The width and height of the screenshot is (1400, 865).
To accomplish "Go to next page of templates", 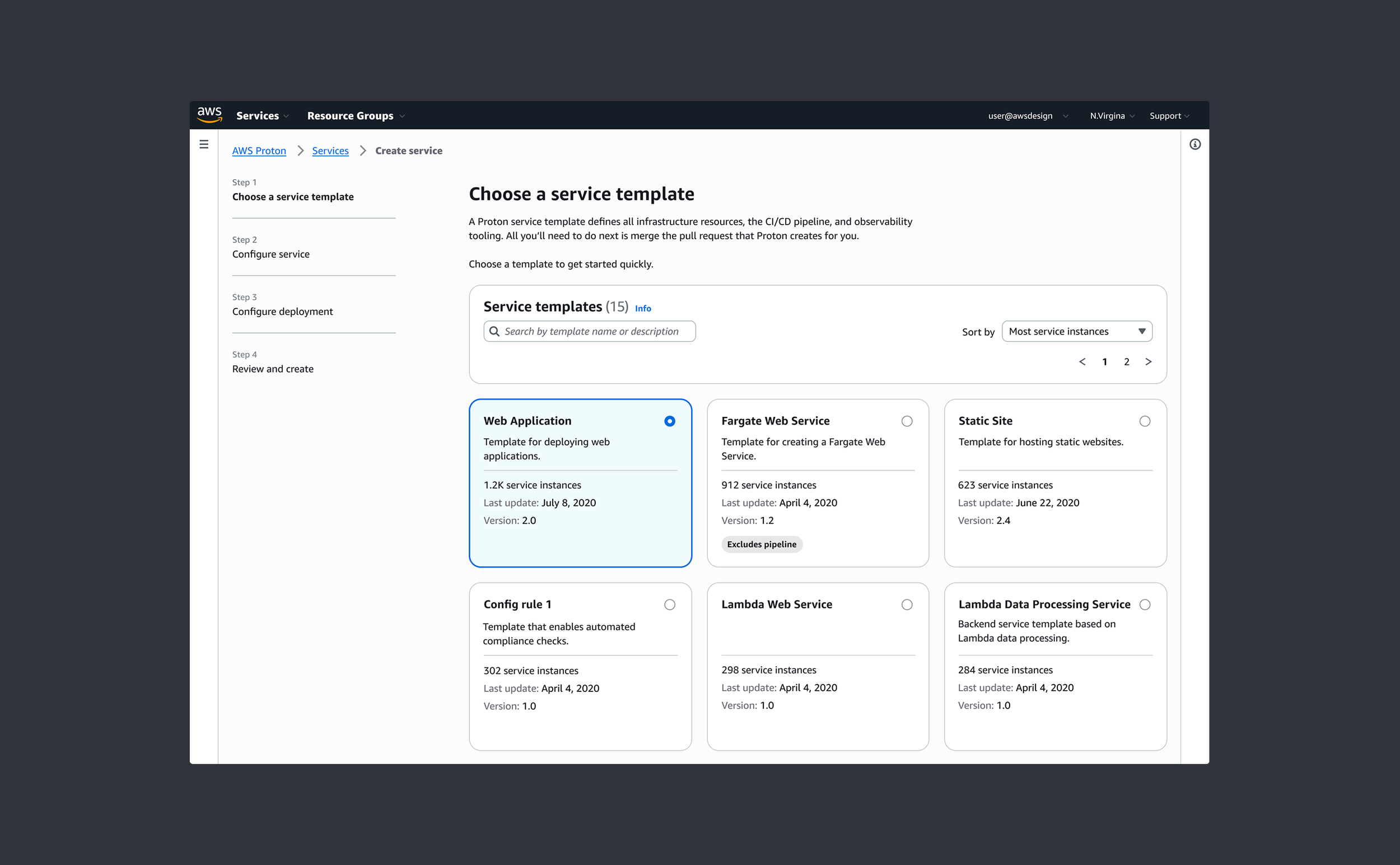I will coord(1148,361).
